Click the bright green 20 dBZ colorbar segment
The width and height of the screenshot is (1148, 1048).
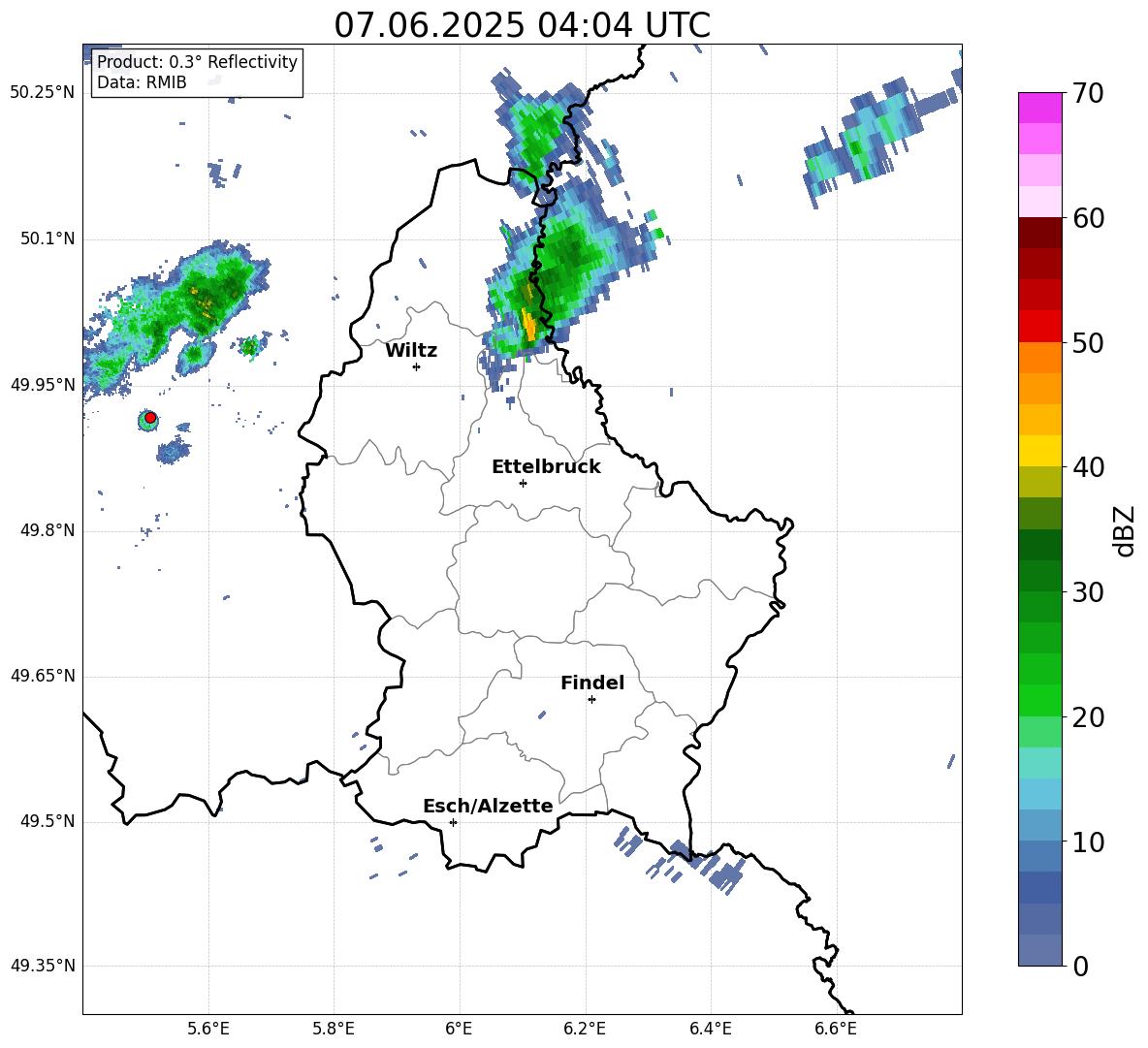pos(1040,700)
